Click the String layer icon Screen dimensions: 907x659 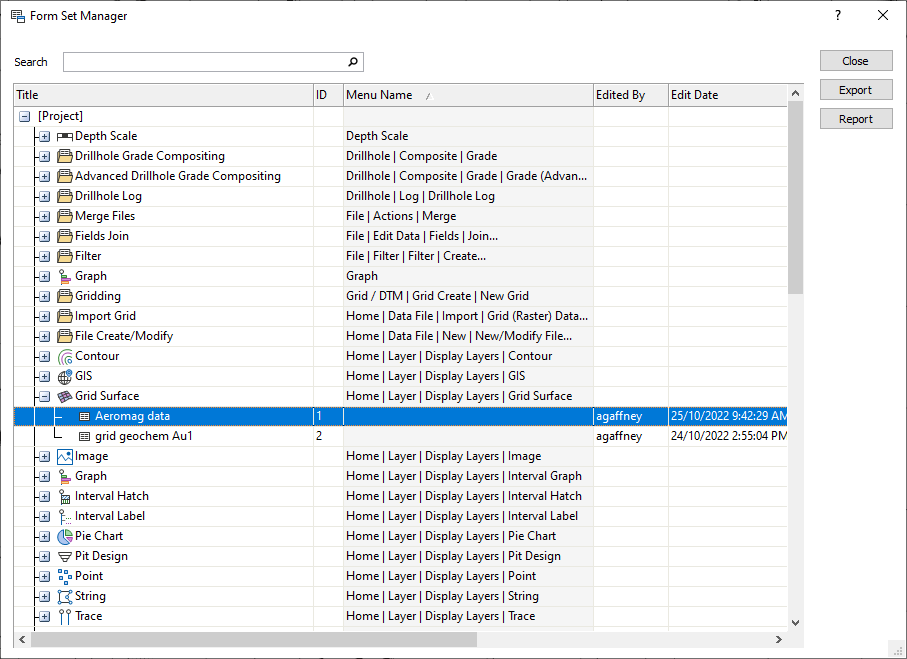[x=65, y=596]
